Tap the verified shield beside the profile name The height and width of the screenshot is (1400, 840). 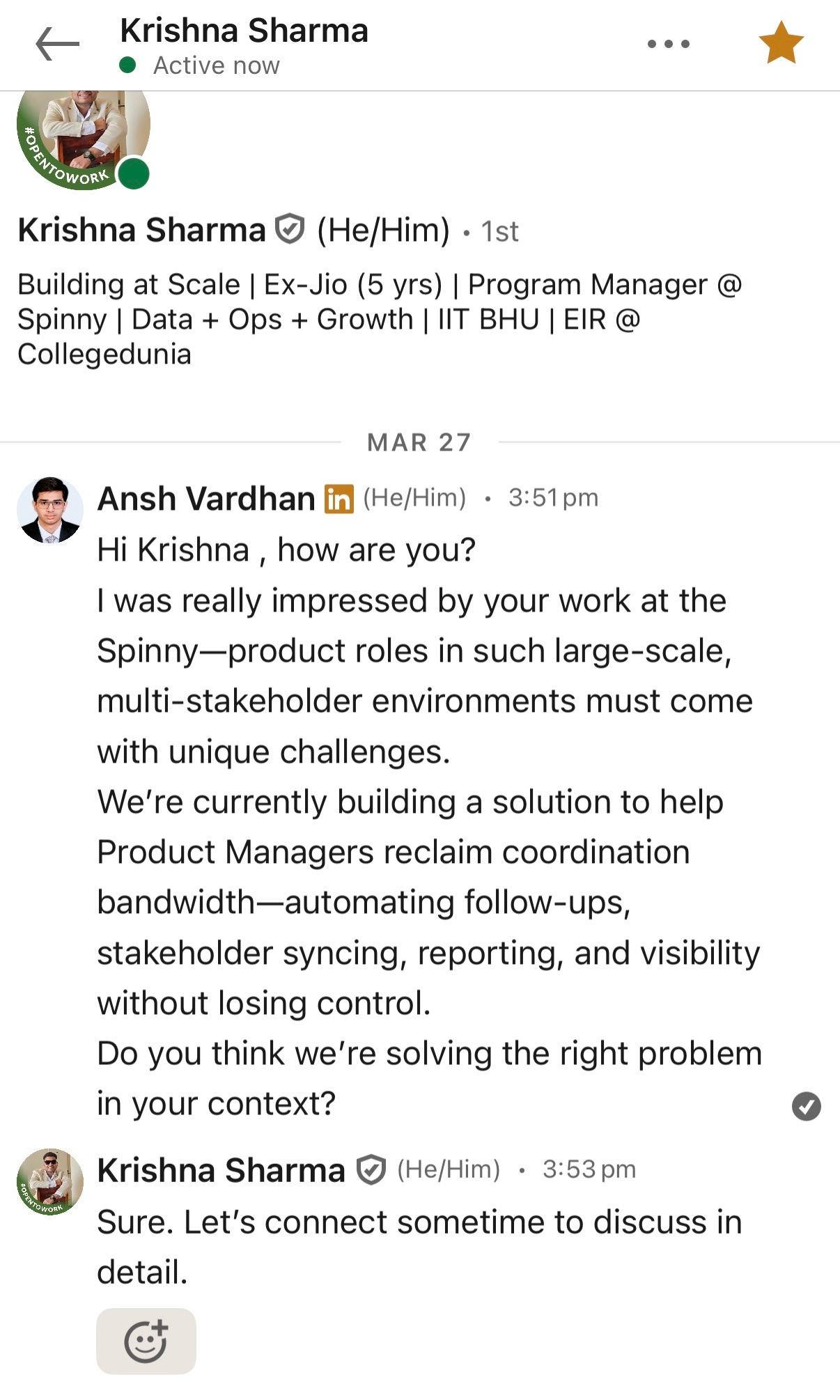290,229
